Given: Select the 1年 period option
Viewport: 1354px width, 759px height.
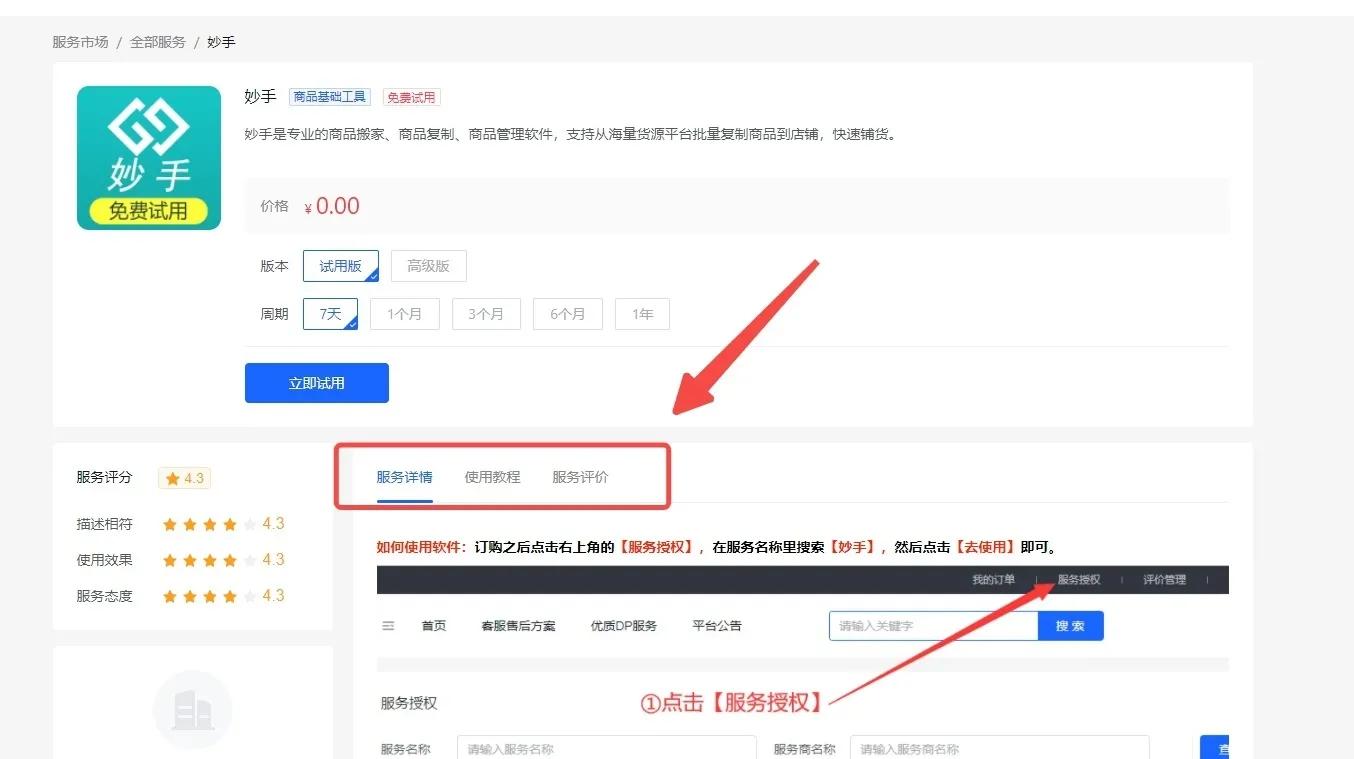Looking at the screenshot, I should coord(642,313).
